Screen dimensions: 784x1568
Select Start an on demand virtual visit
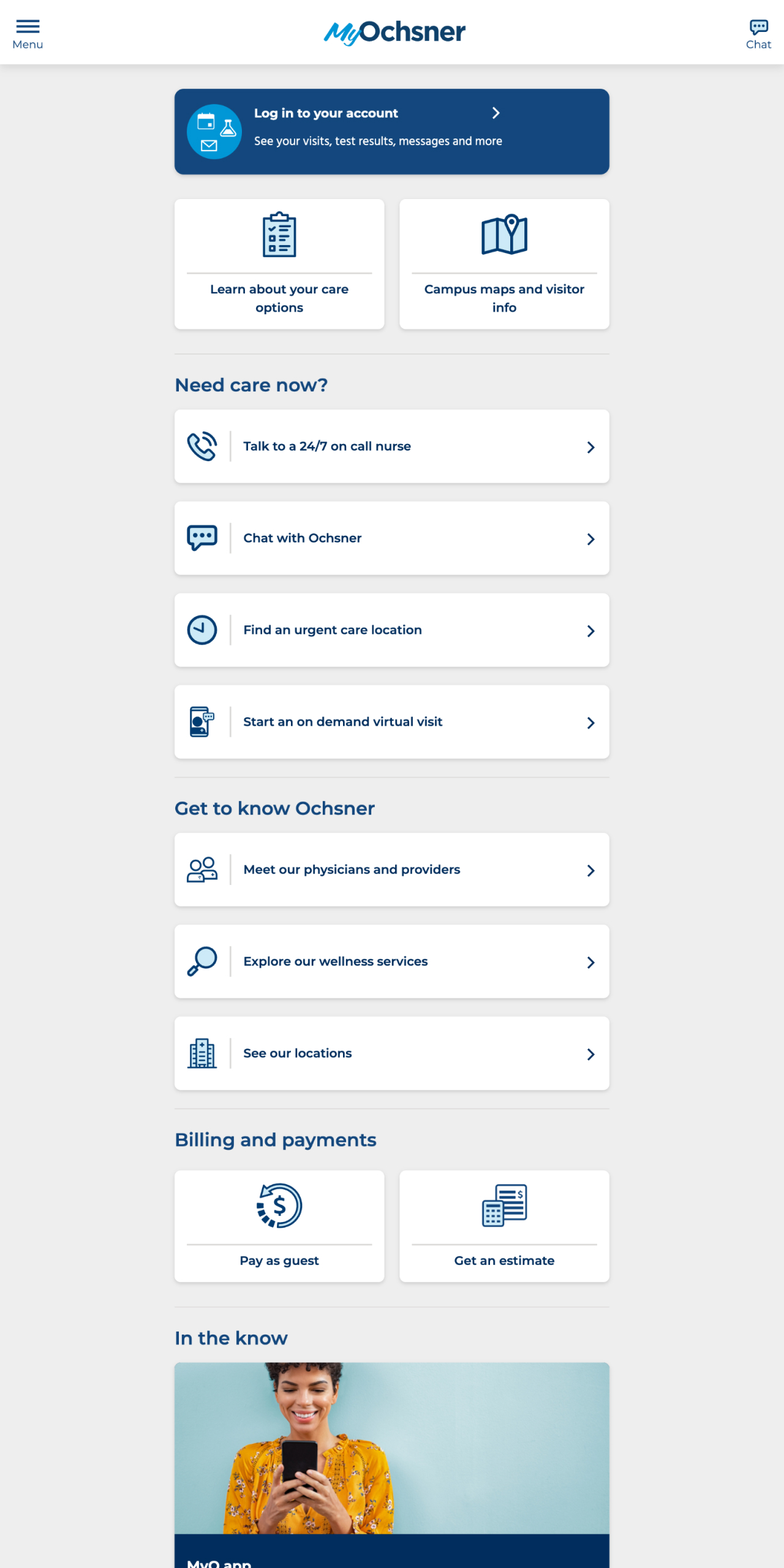[x=343, y=722]
